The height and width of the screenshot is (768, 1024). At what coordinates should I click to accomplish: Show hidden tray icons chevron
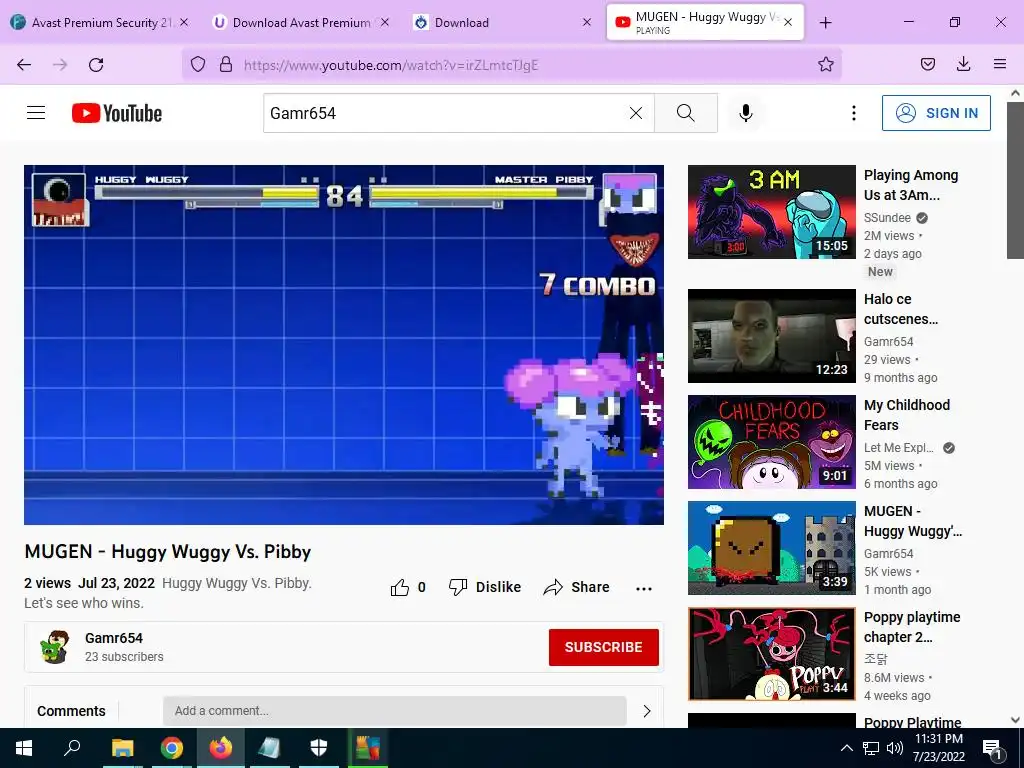tap(846, 748)
